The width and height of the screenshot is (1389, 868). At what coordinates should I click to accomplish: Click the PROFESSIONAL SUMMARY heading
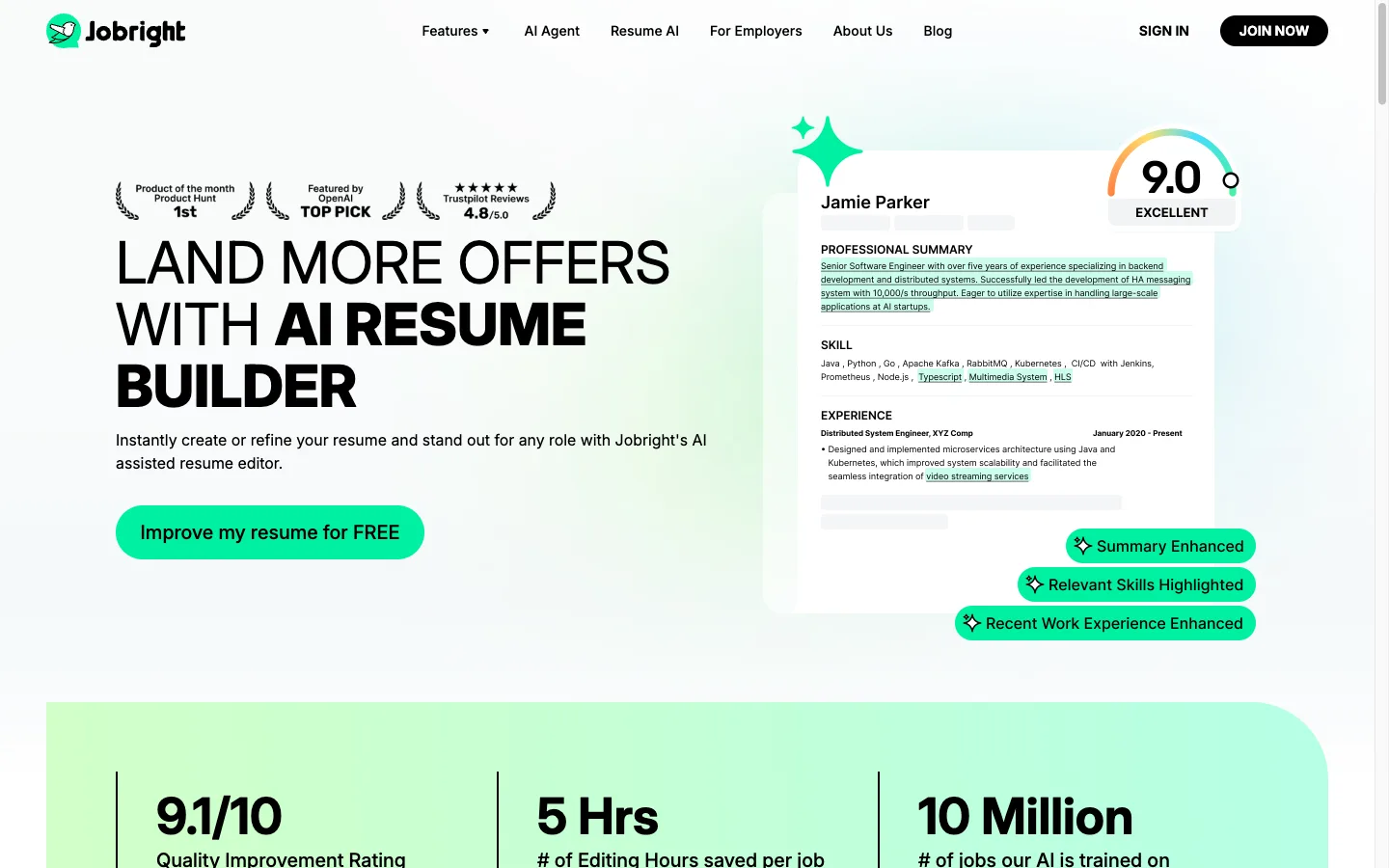896,250
